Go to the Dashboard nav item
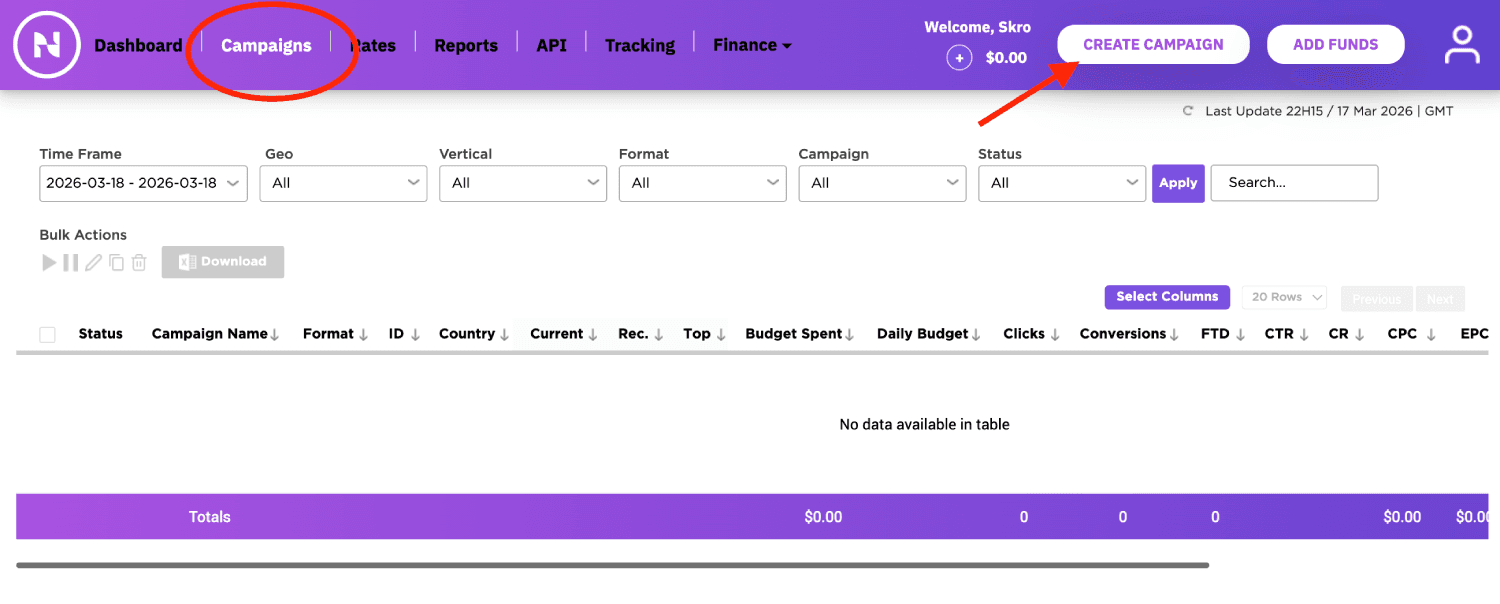Screen dimensions: 1500x604 coord(138,45)
